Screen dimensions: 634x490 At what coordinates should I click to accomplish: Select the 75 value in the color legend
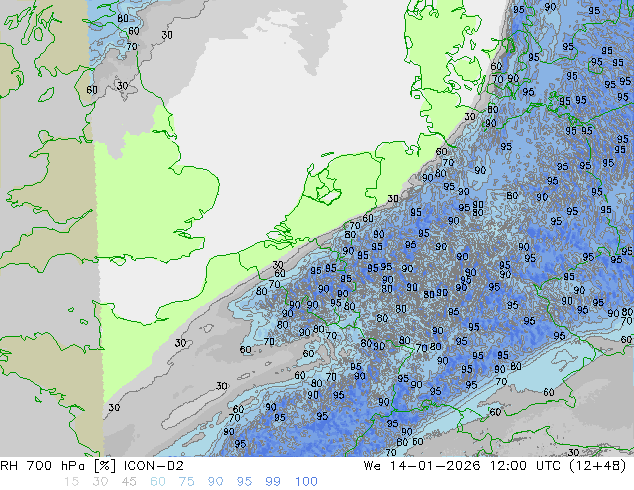click(x=186, y=482)
